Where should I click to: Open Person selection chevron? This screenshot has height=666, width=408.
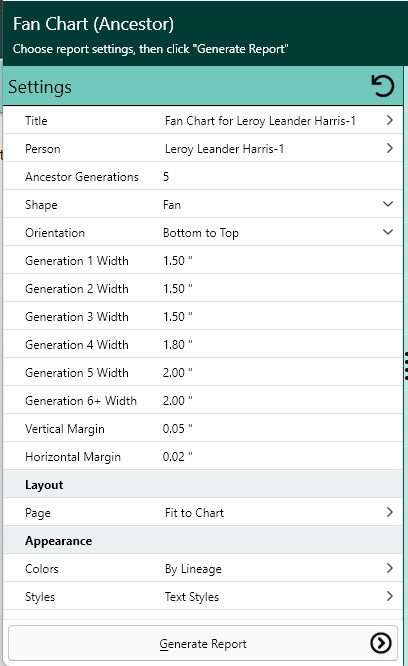point(389,148)
